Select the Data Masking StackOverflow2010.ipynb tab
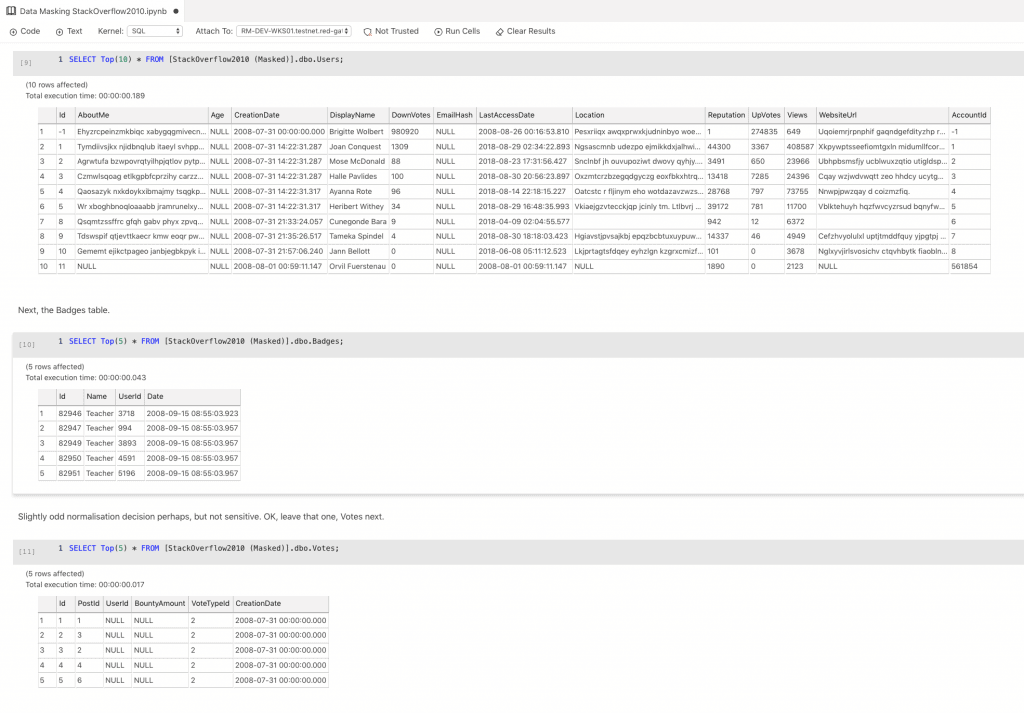Screen dimensions: 1024x713 (90, 9)
